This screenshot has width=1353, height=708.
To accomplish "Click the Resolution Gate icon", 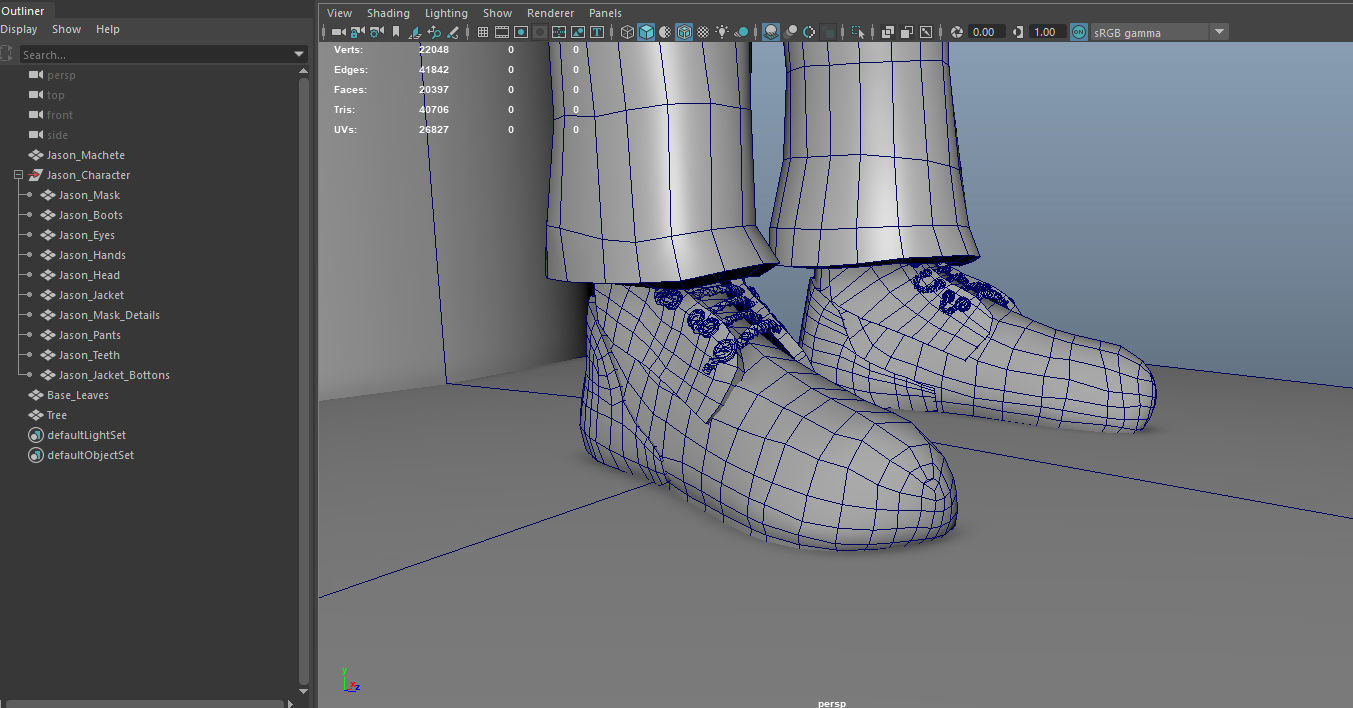I will [x=521, y=32].
